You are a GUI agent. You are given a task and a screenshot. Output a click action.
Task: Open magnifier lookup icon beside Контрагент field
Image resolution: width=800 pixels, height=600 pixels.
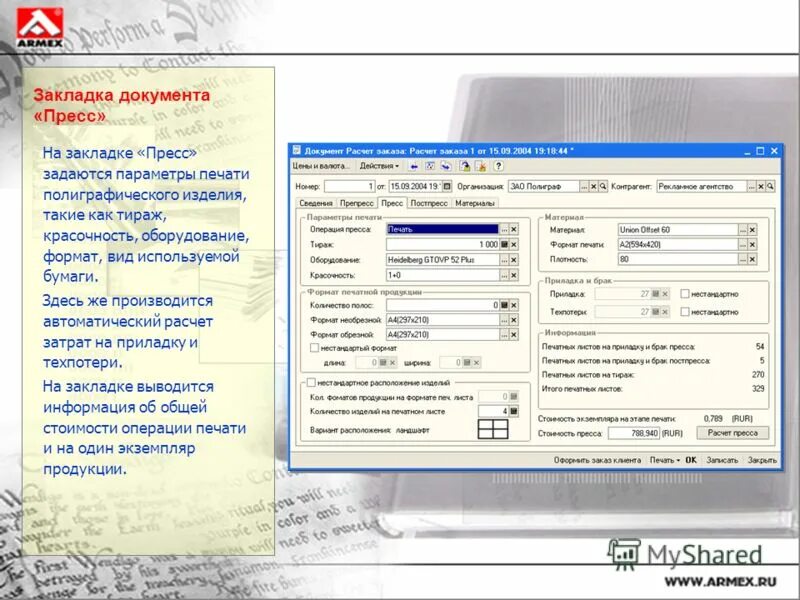pos(769,187)
